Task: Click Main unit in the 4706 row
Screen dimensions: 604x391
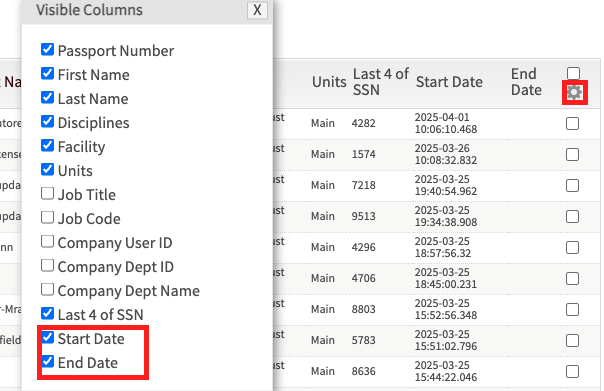Action: point(323,278)
